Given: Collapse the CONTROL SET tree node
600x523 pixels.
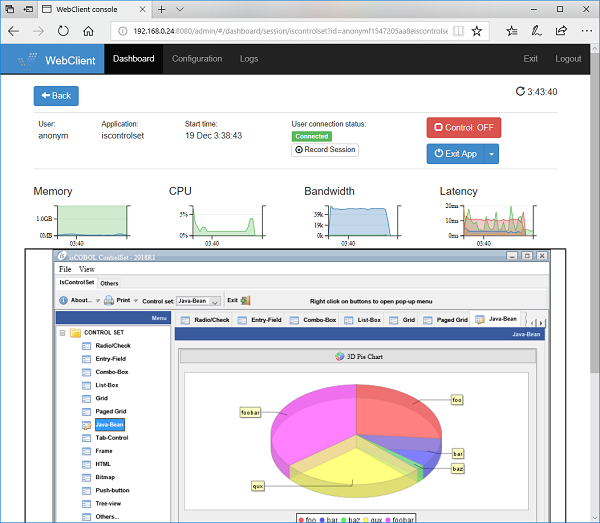Looking at the screenshot, I should click(62, 333).
